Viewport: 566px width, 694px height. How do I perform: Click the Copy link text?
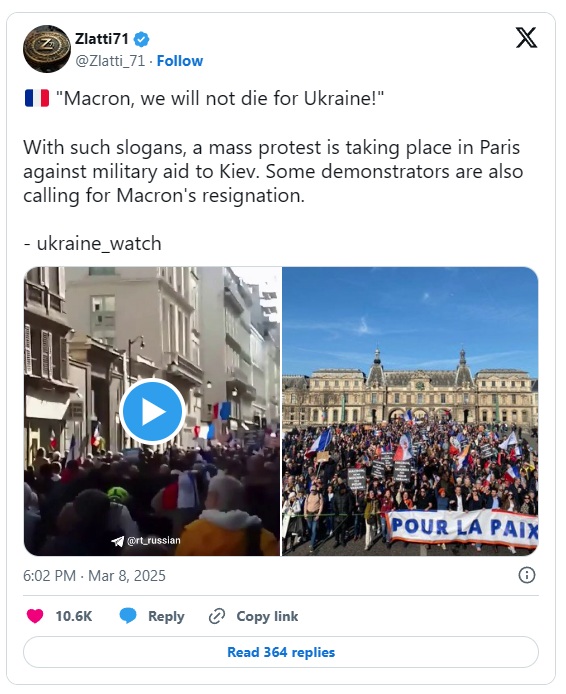[267, 616]
